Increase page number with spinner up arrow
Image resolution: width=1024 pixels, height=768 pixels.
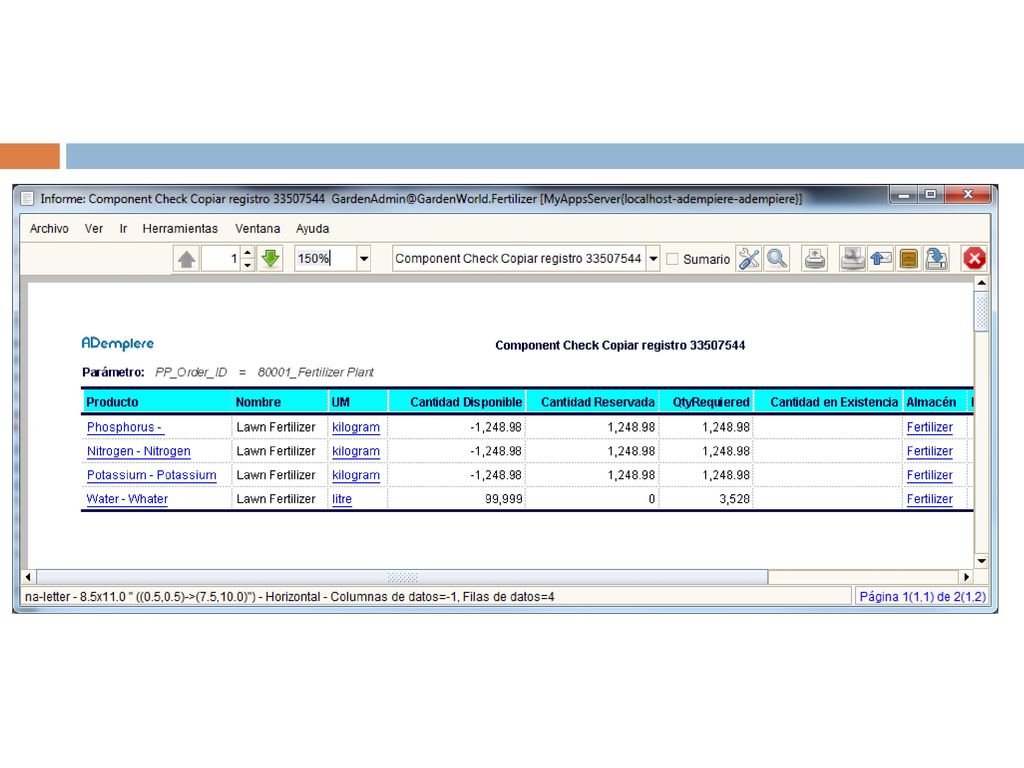[x=248, y=253]
